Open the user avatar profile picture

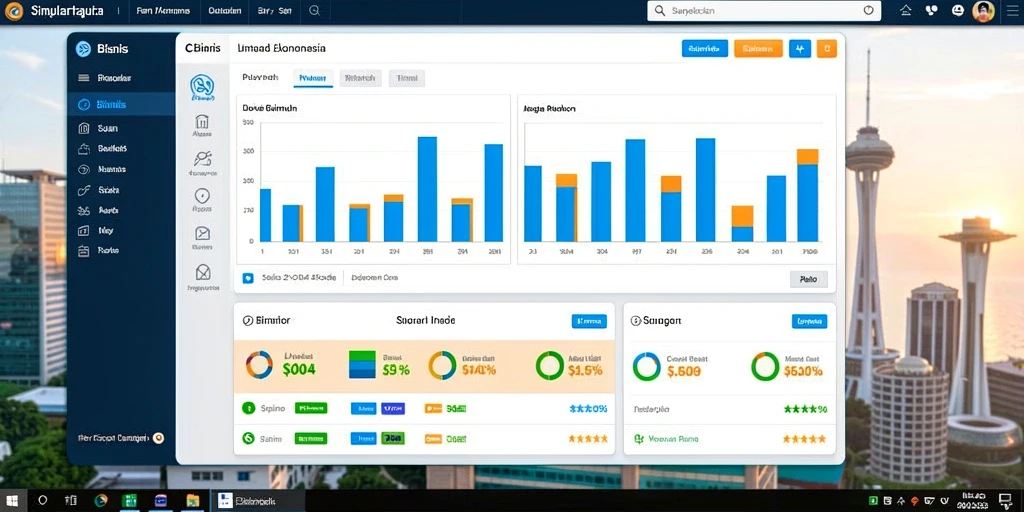983,10
